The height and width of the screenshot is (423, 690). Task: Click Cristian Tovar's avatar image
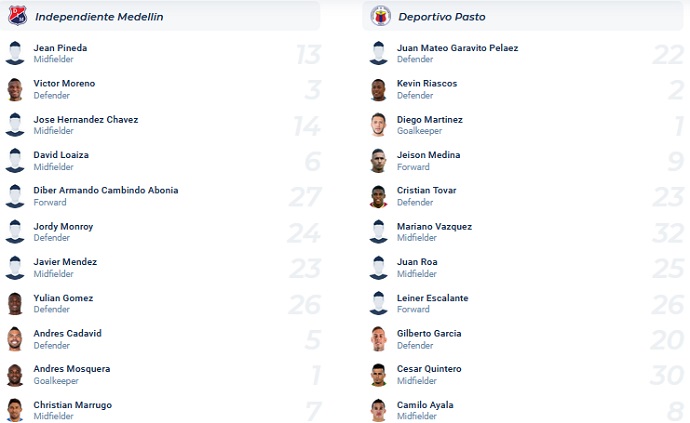(378, 196)
